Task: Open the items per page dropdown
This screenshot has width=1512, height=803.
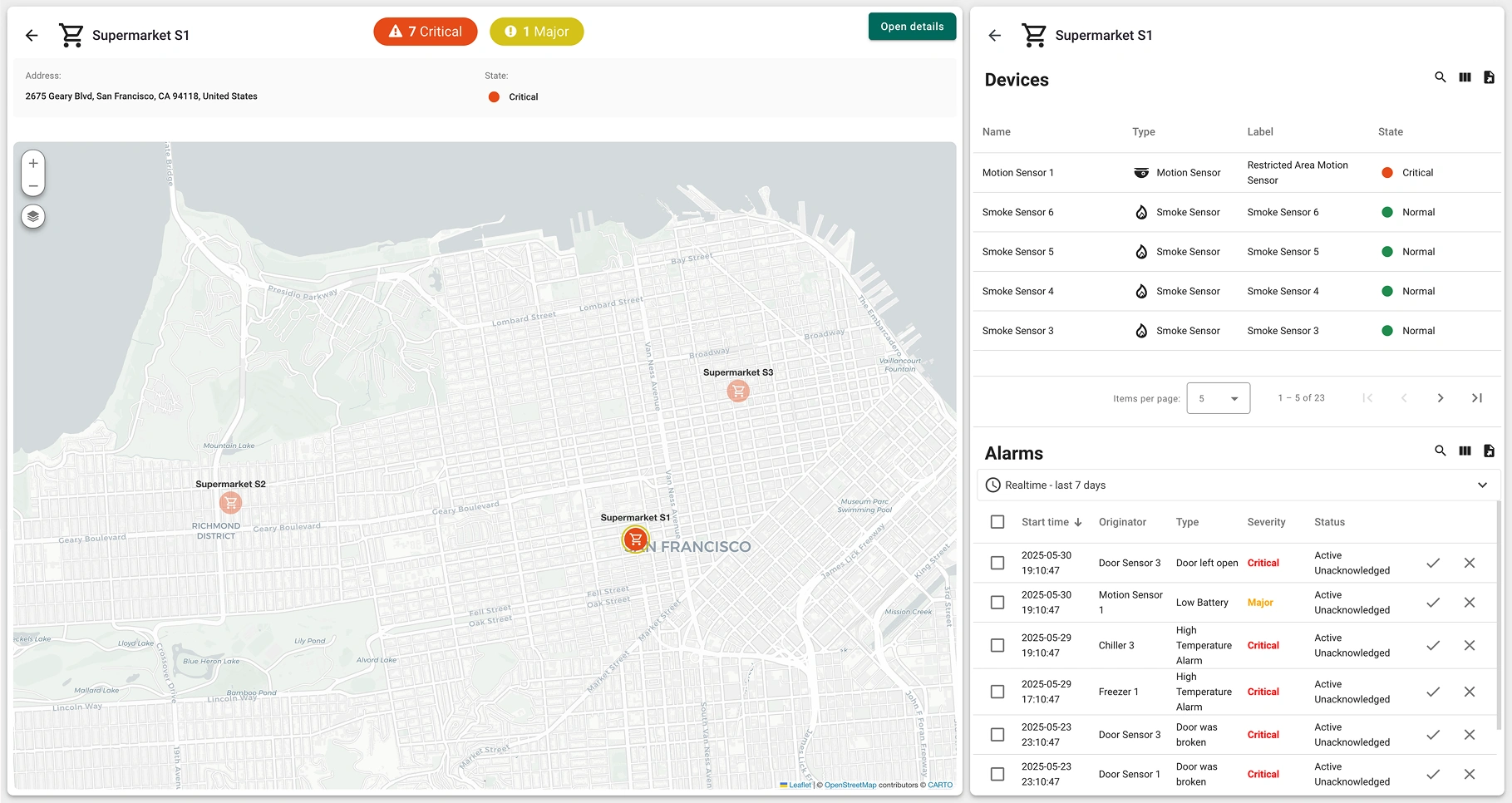Action: (x=1218, y=398)
